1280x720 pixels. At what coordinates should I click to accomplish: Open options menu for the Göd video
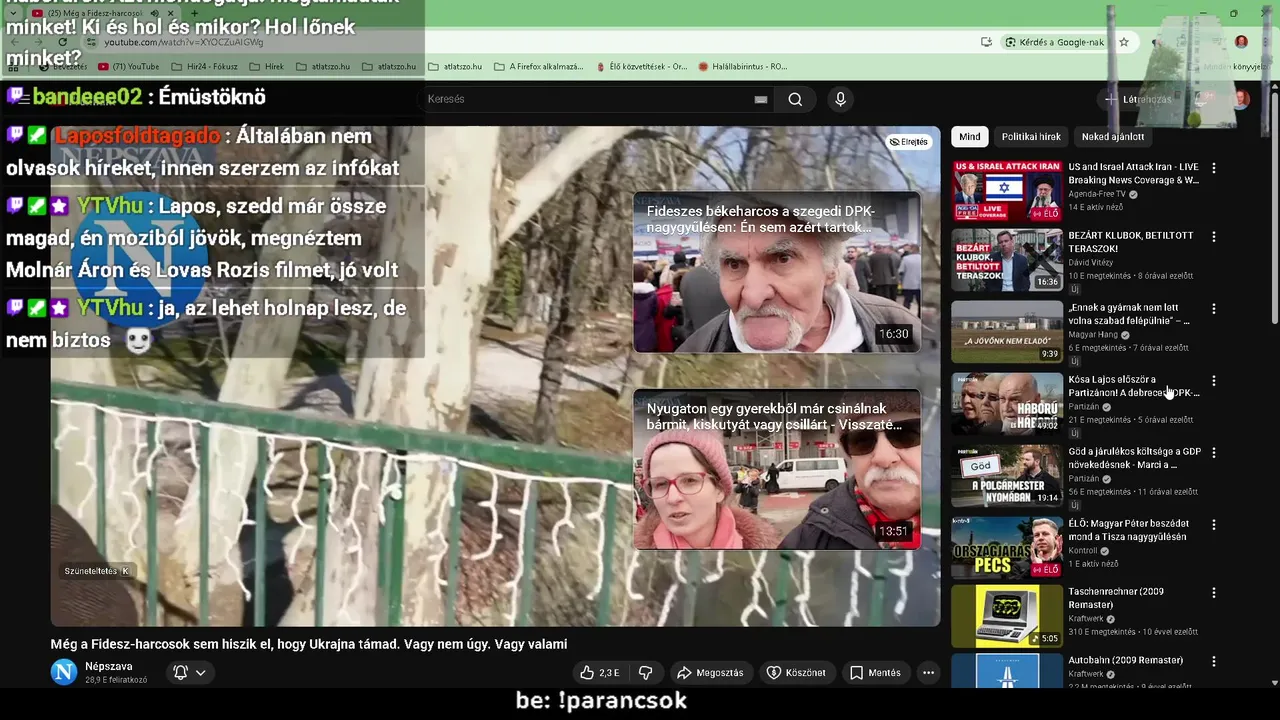click(x=1214, y=453)
